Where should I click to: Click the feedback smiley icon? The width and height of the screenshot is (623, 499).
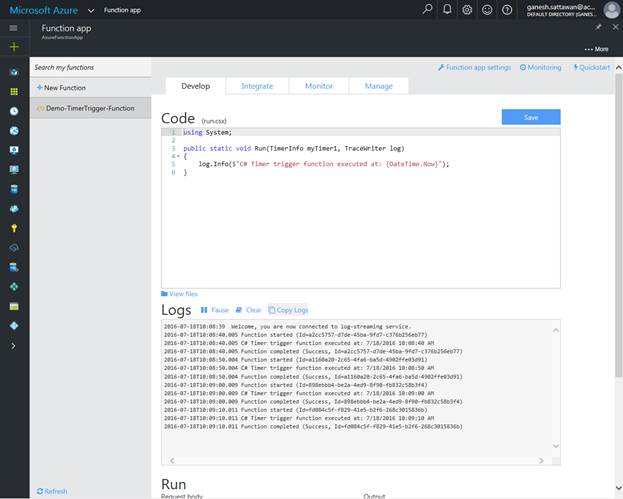click(x=487, y=10)
